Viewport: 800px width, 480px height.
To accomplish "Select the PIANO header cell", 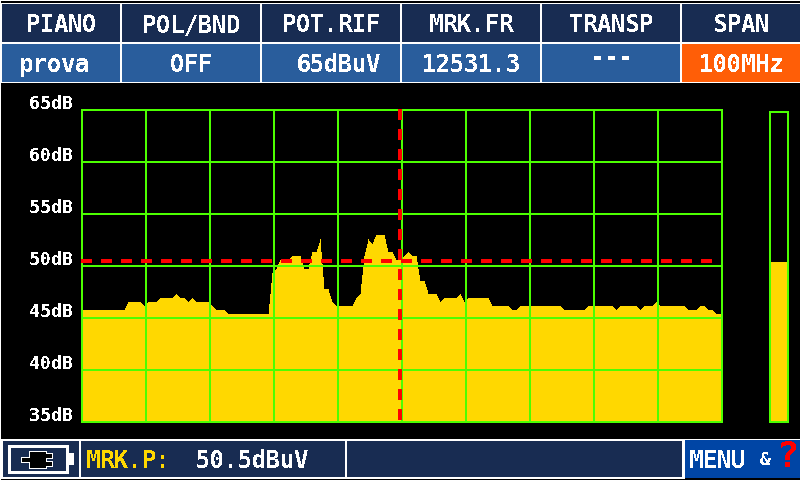I will pyautogui.click(x=61, y=23).
